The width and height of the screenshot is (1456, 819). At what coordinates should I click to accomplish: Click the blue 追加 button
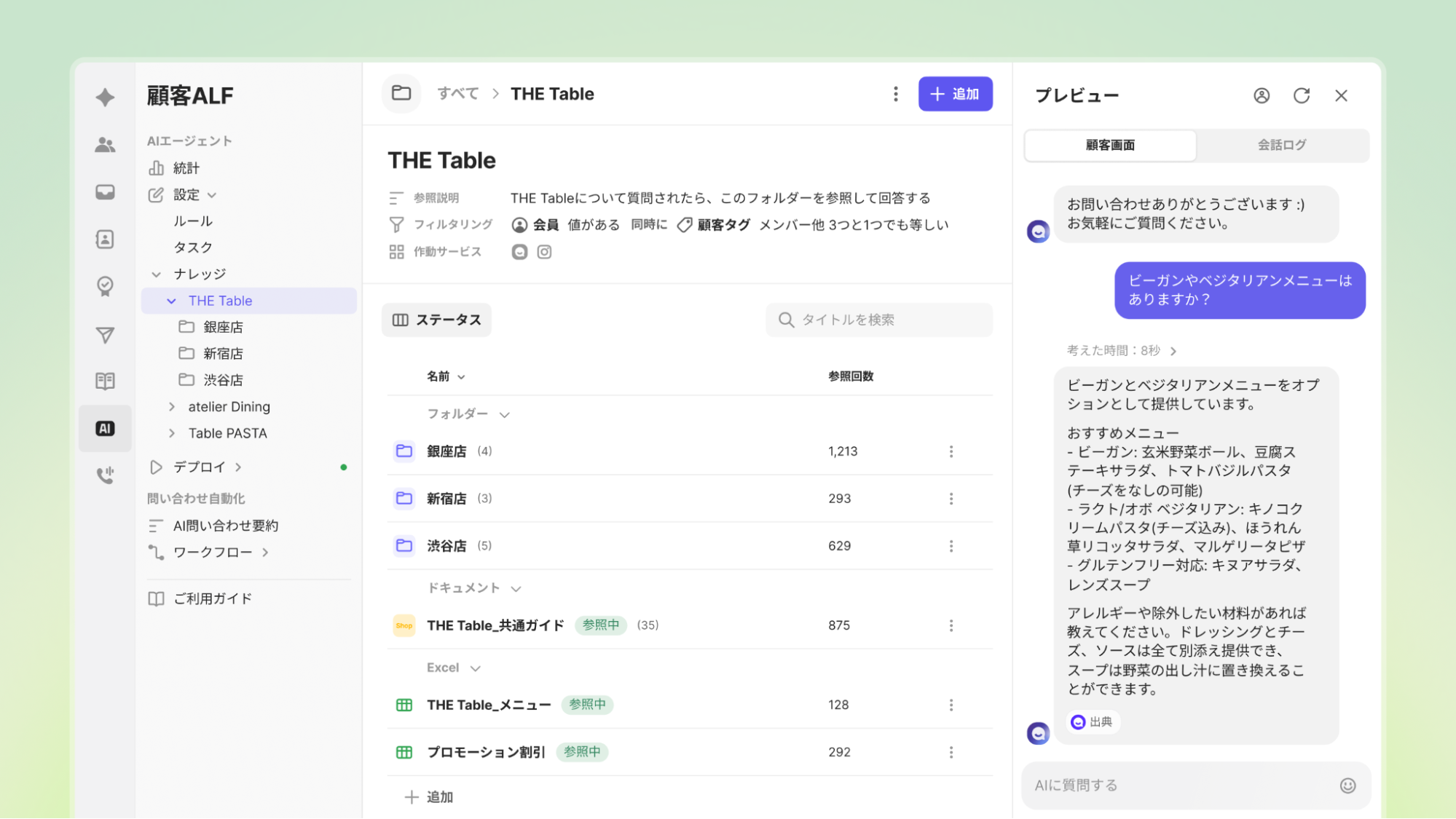point(954,94)
